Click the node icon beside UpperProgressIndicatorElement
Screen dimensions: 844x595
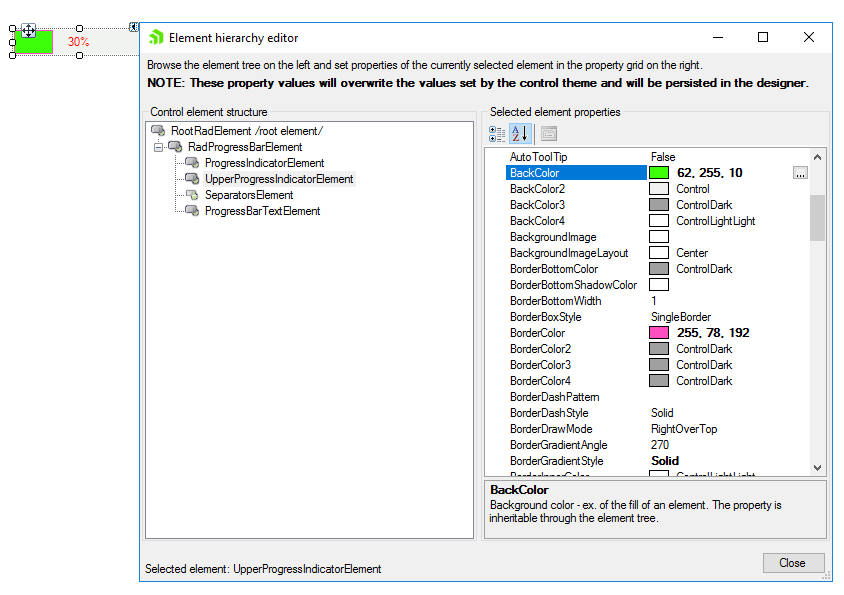(191, 178)
